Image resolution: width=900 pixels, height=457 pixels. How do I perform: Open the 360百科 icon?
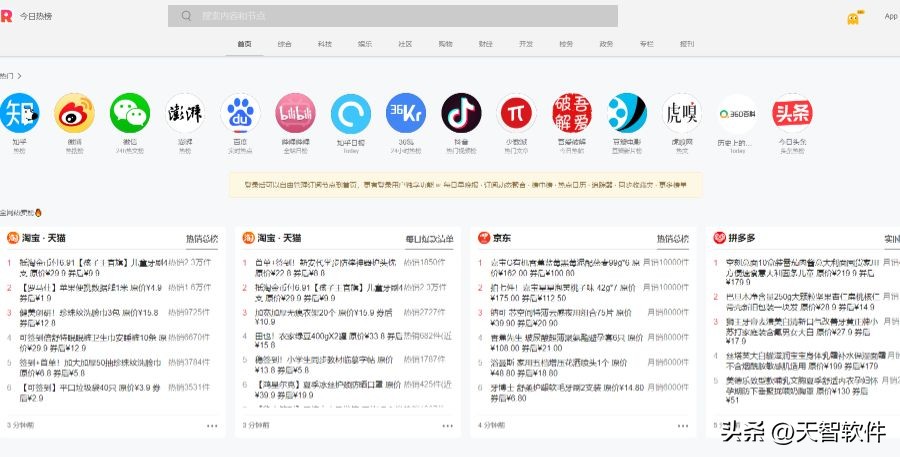(737, 113)
